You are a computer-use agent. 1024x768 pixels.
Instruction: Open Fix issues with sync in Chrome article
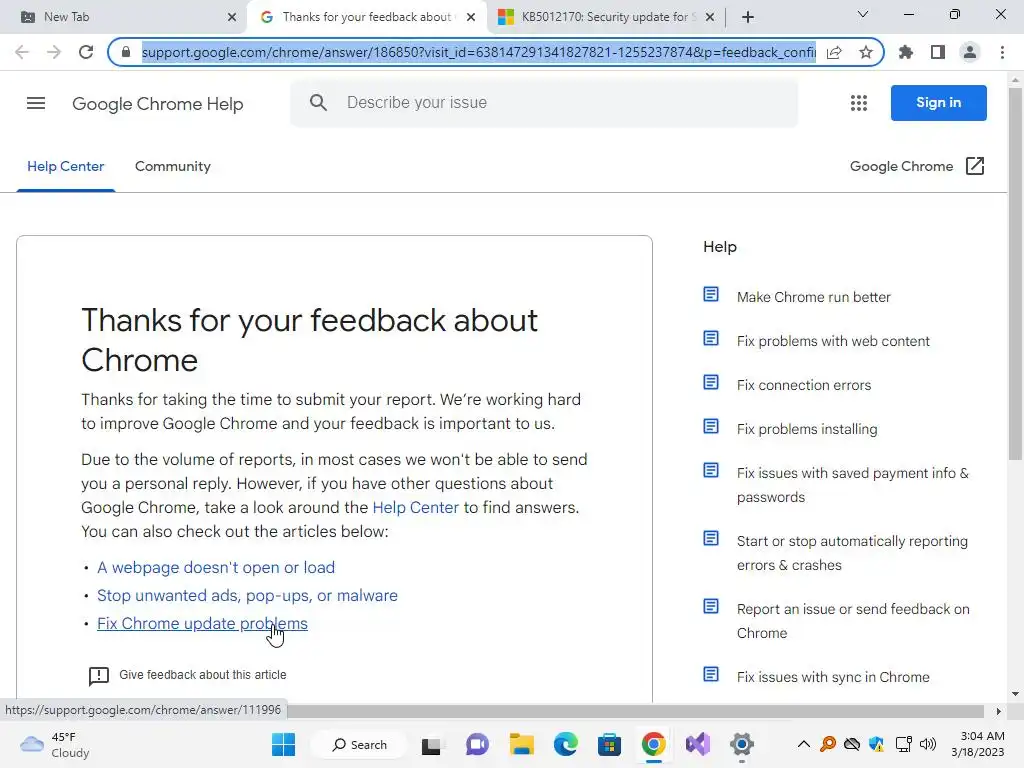[x=833, y=677]
